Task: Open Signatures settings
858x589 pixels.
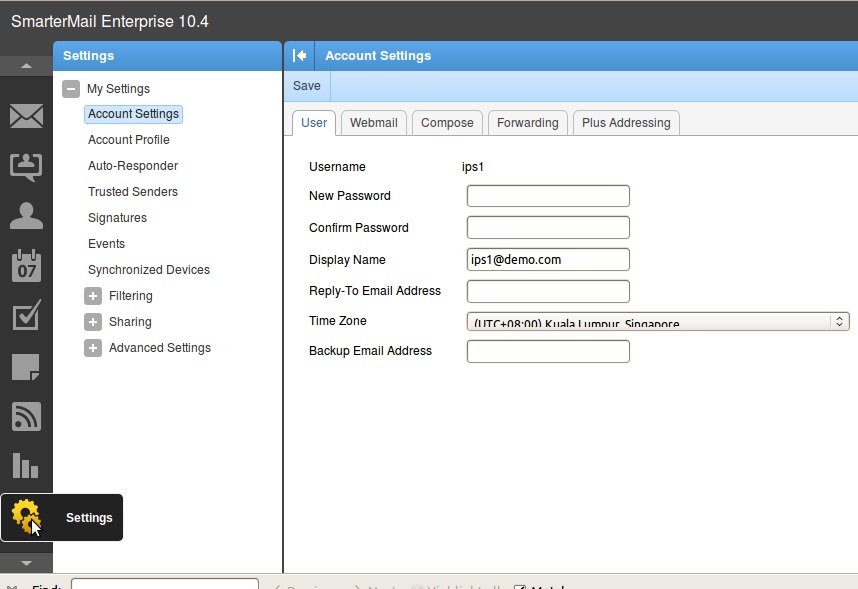Action: click(x=118, y=218)
